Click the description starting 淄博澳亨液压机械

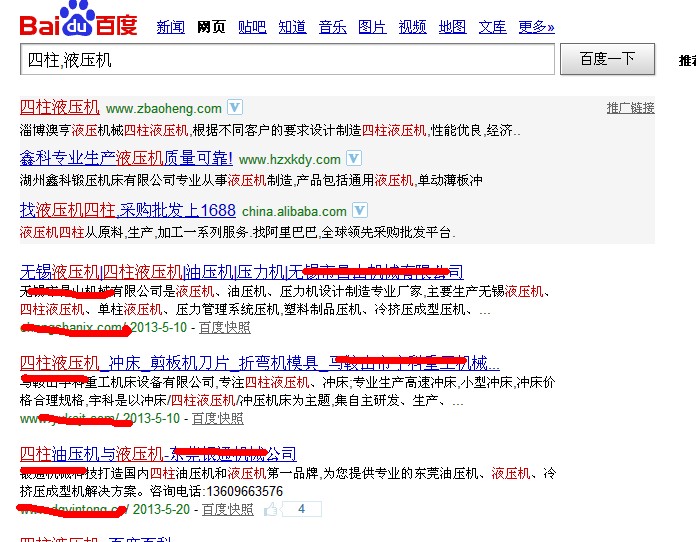tap(270, 131)
